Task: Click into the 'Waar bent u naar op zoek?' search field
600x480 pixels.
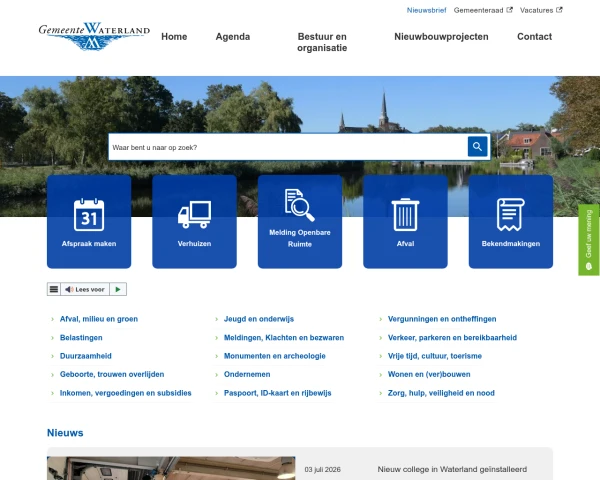Action: click(x=288, y=147)
